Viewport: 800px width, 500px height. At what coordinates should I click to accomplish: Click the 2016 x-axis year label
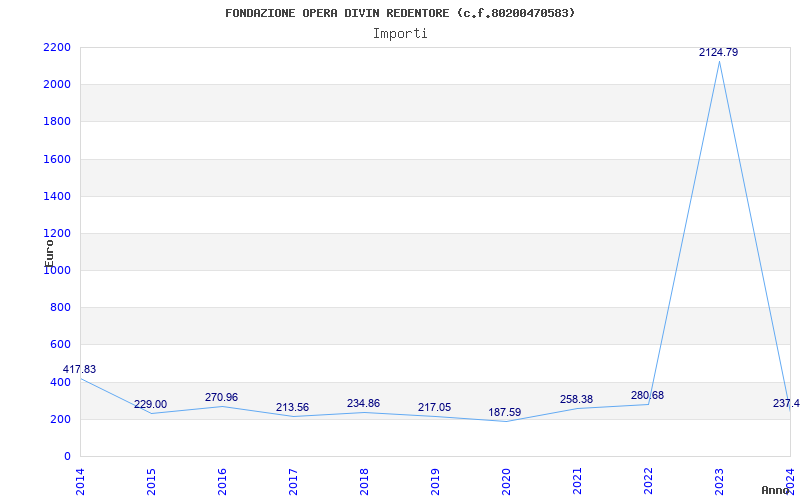[222, 481]
